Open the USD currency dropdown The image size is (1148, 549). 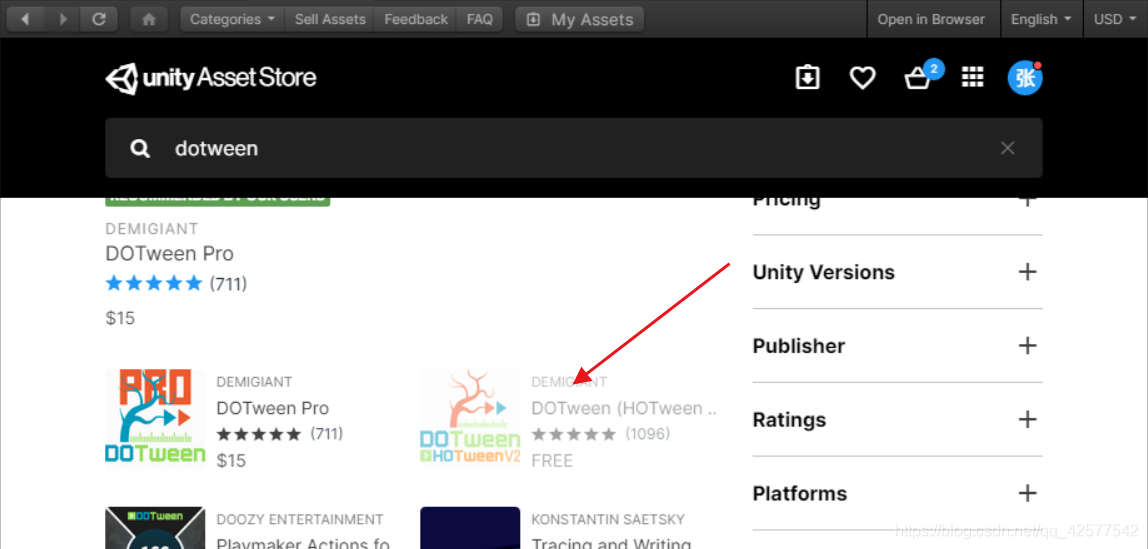tap(1117, 20)
